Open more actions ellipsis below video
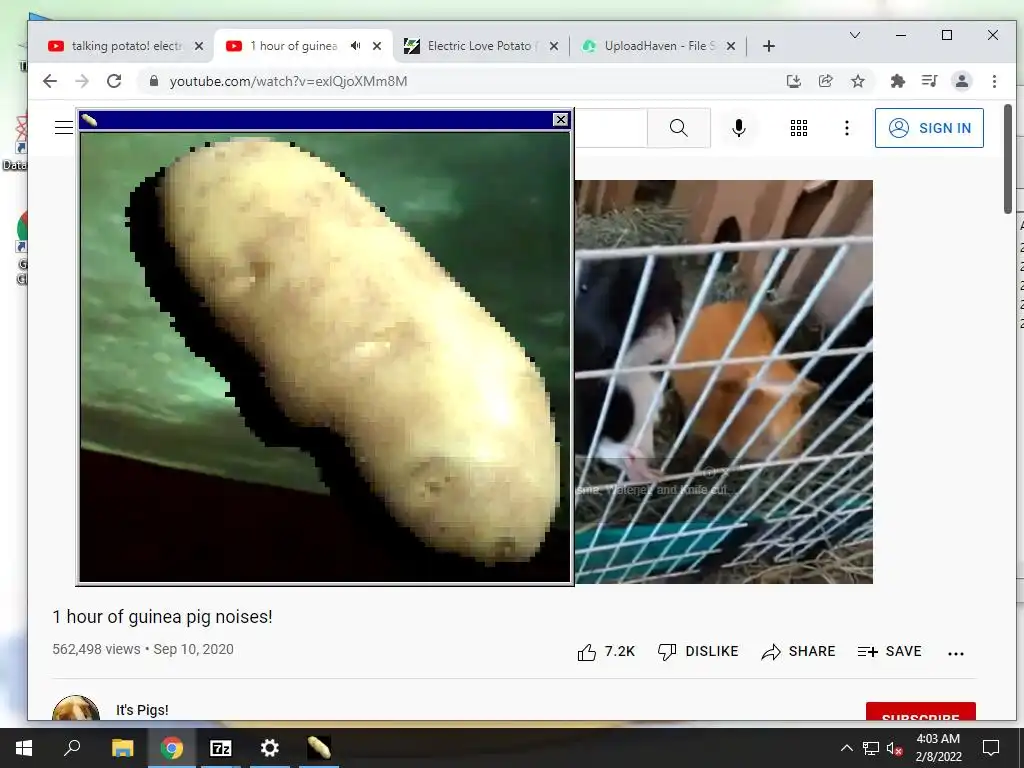The width and height of the screenshot is (1024, 768). pyautogui.click(x=955, y=653)
